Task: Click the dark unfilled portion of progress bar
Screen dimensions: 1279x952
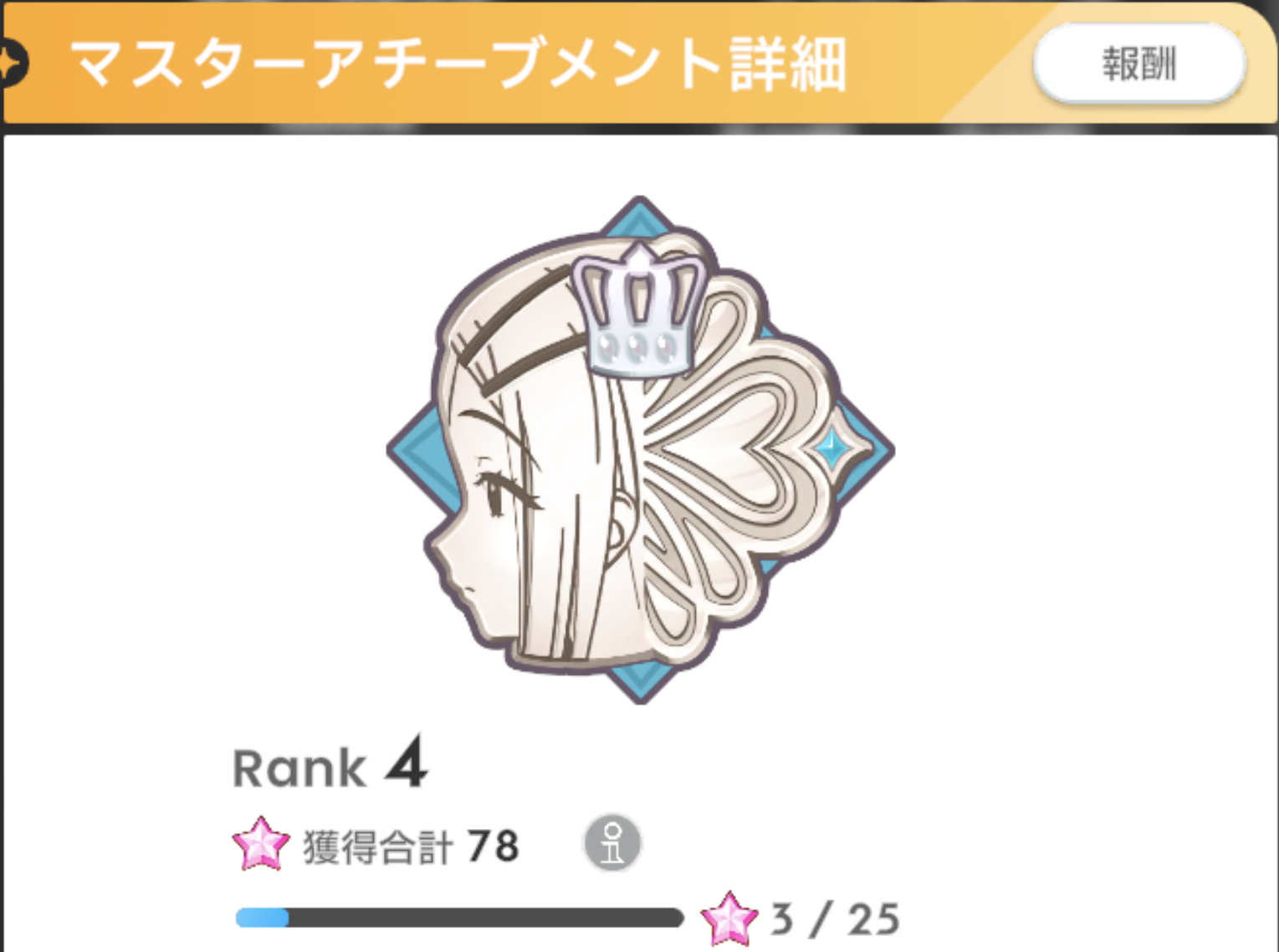Action: point(486,919)
